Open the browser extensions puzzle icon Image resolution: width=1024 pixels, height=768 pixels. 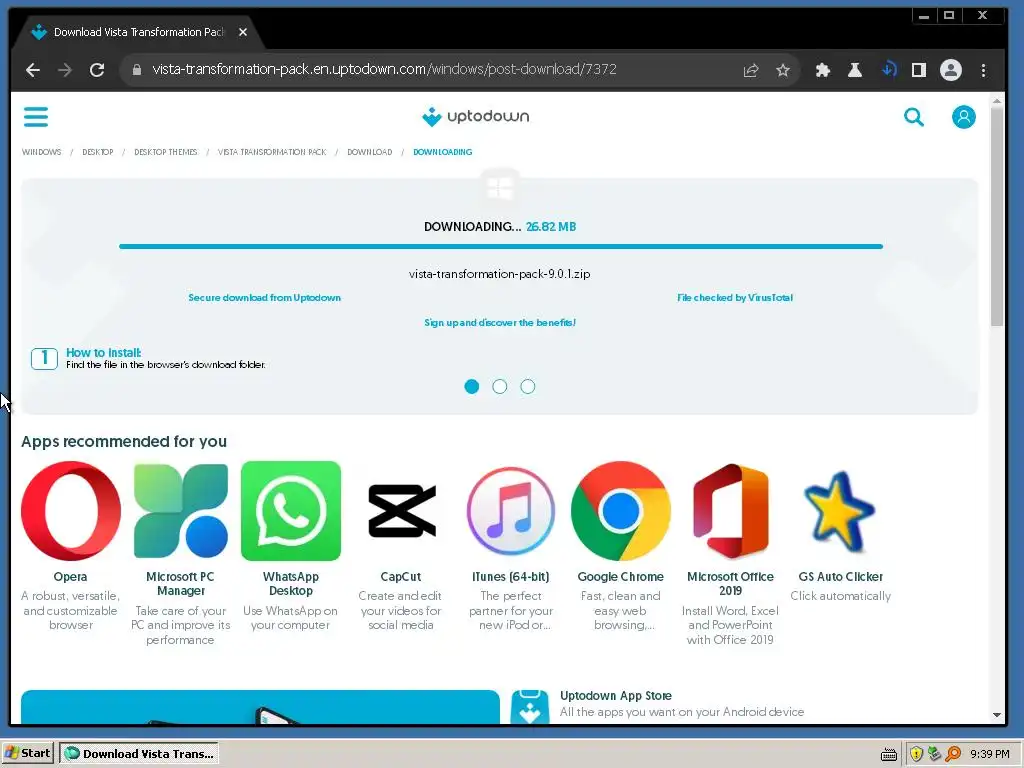pyautogui.click(x=823, y=70)
